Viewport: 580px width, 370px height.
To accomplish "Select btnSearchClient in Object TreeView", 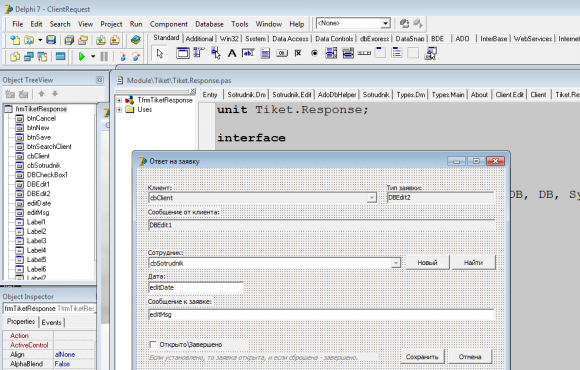I will point(49,147).
